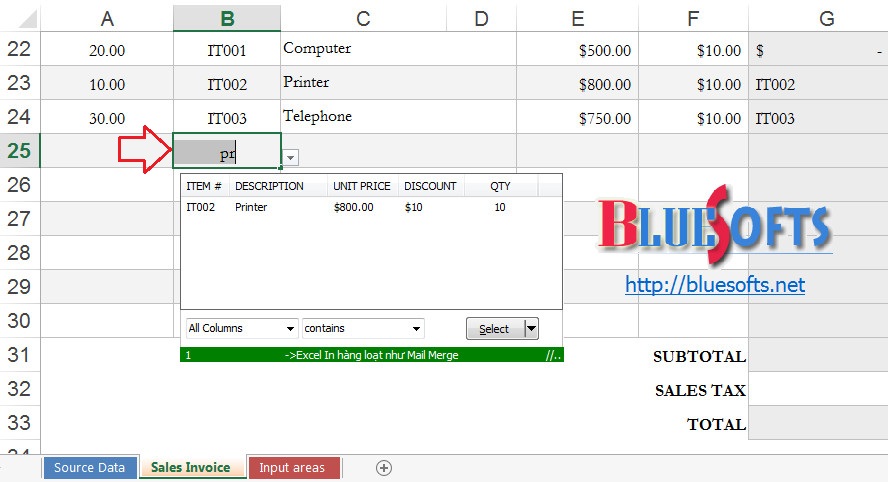
Task: Select column E header
Action: 578,19
